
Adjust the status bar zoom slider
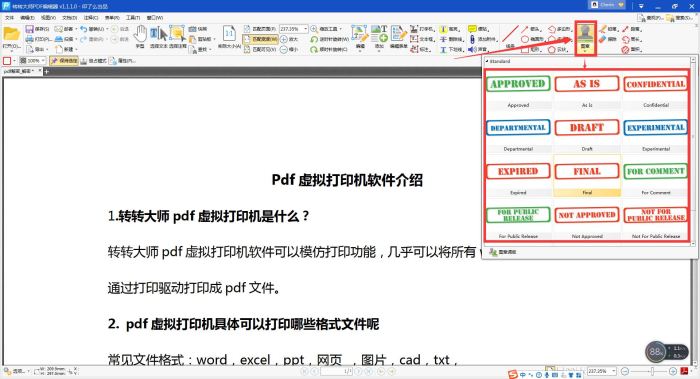coord(652,371)
